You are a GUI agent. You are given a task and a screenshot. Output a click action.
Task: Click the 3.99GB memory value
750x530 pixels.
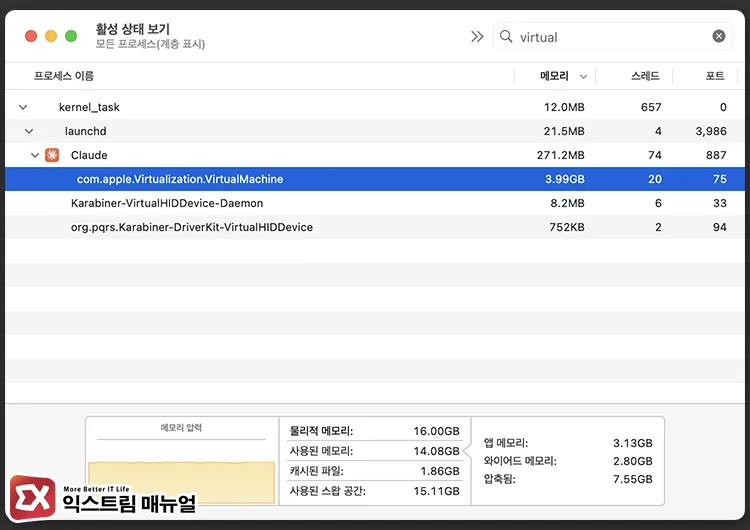564,179
